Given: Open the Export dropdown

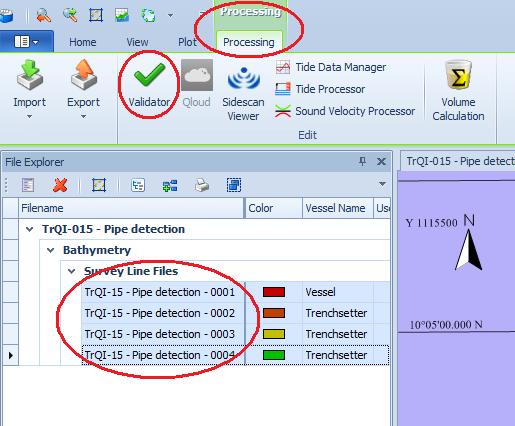Looking at the screenshot, I should pos(83,89).
